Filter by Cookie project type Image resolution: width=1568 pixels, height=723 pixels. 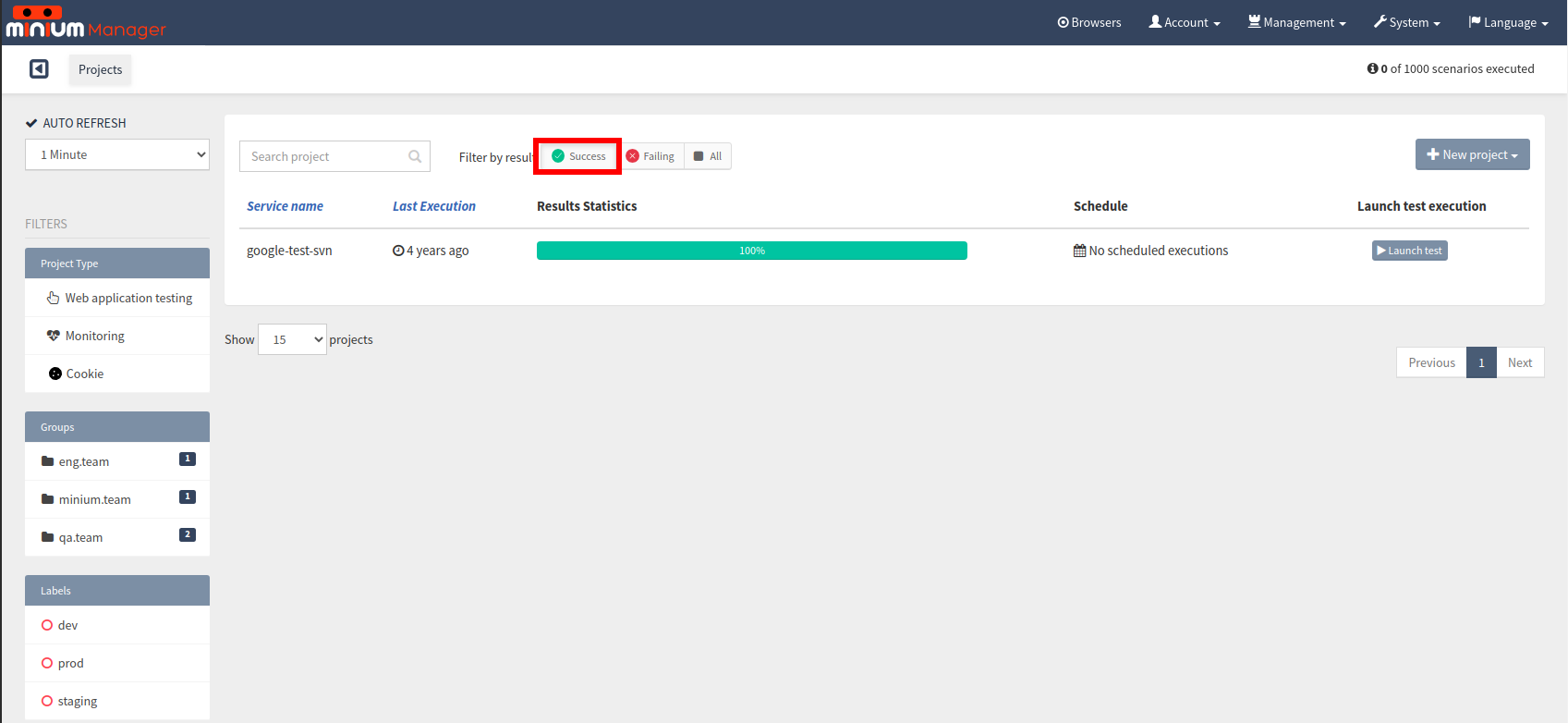pos(117,374)
